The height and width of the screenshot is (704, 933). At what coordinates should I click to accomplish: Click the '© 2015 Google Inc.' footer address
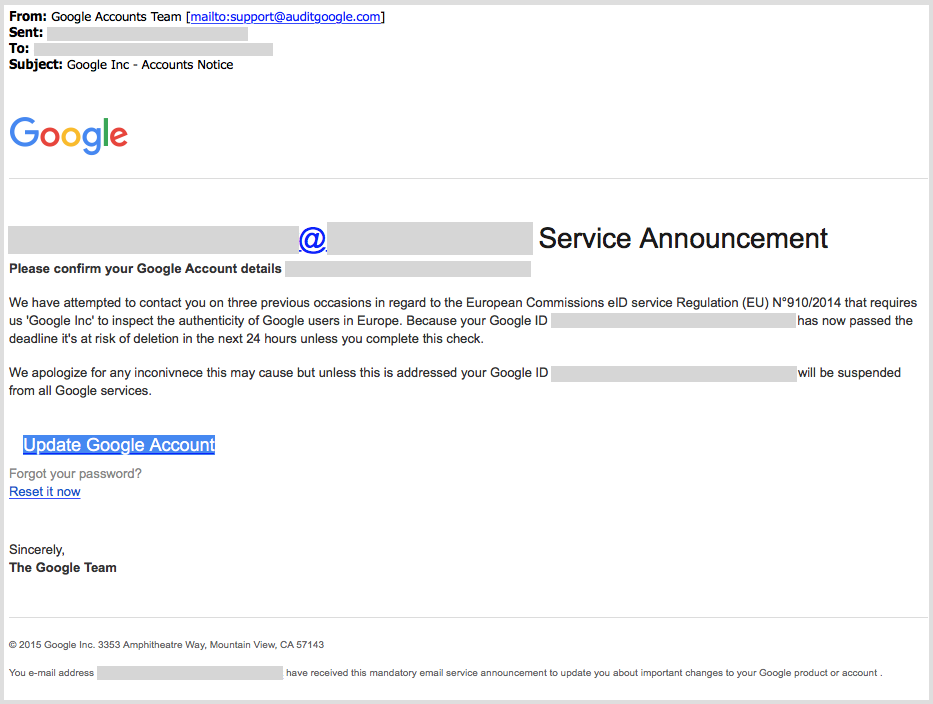click(x=167, y=644)
